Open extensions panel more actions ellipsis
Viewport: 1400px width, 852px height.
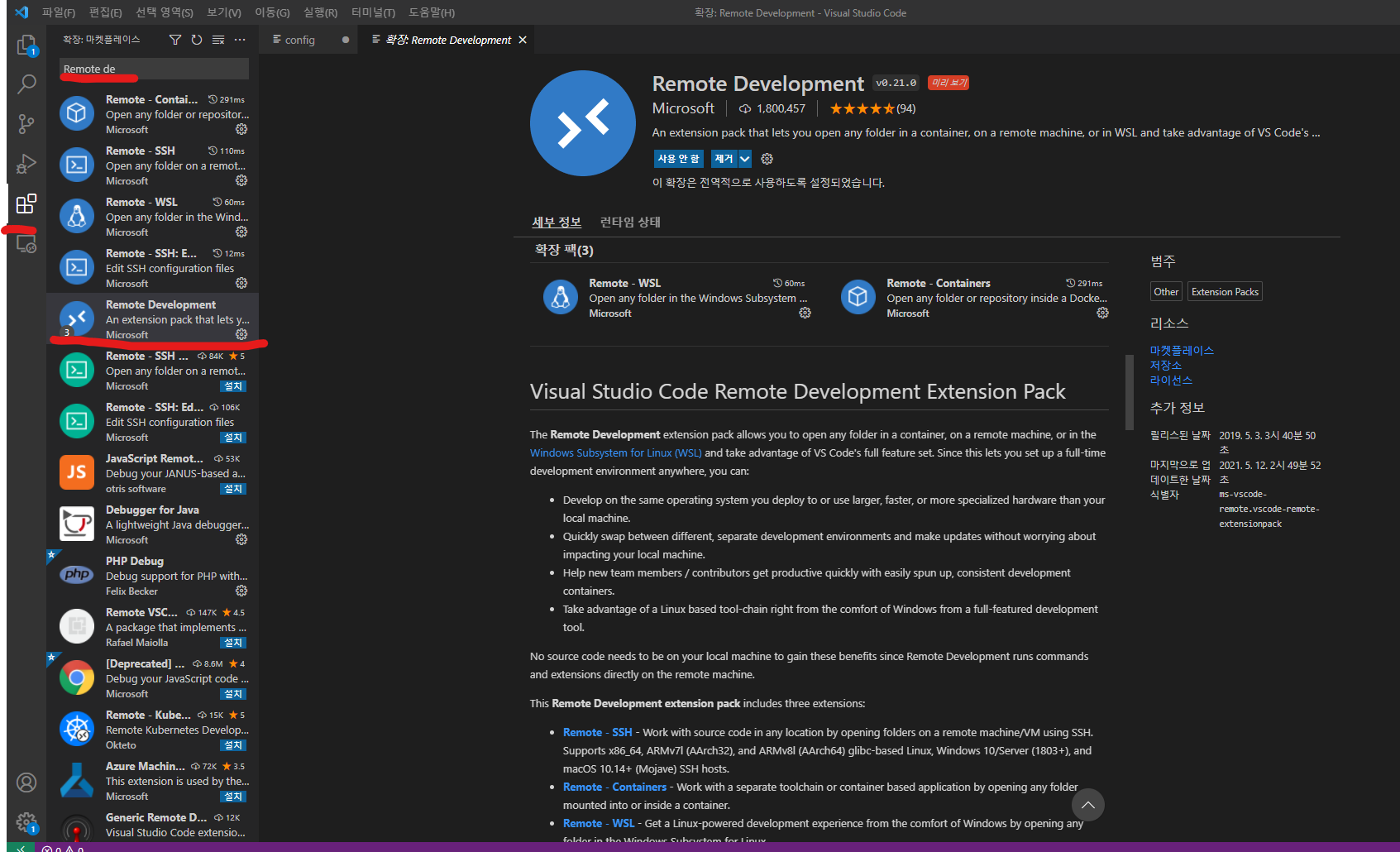point(240,40)
